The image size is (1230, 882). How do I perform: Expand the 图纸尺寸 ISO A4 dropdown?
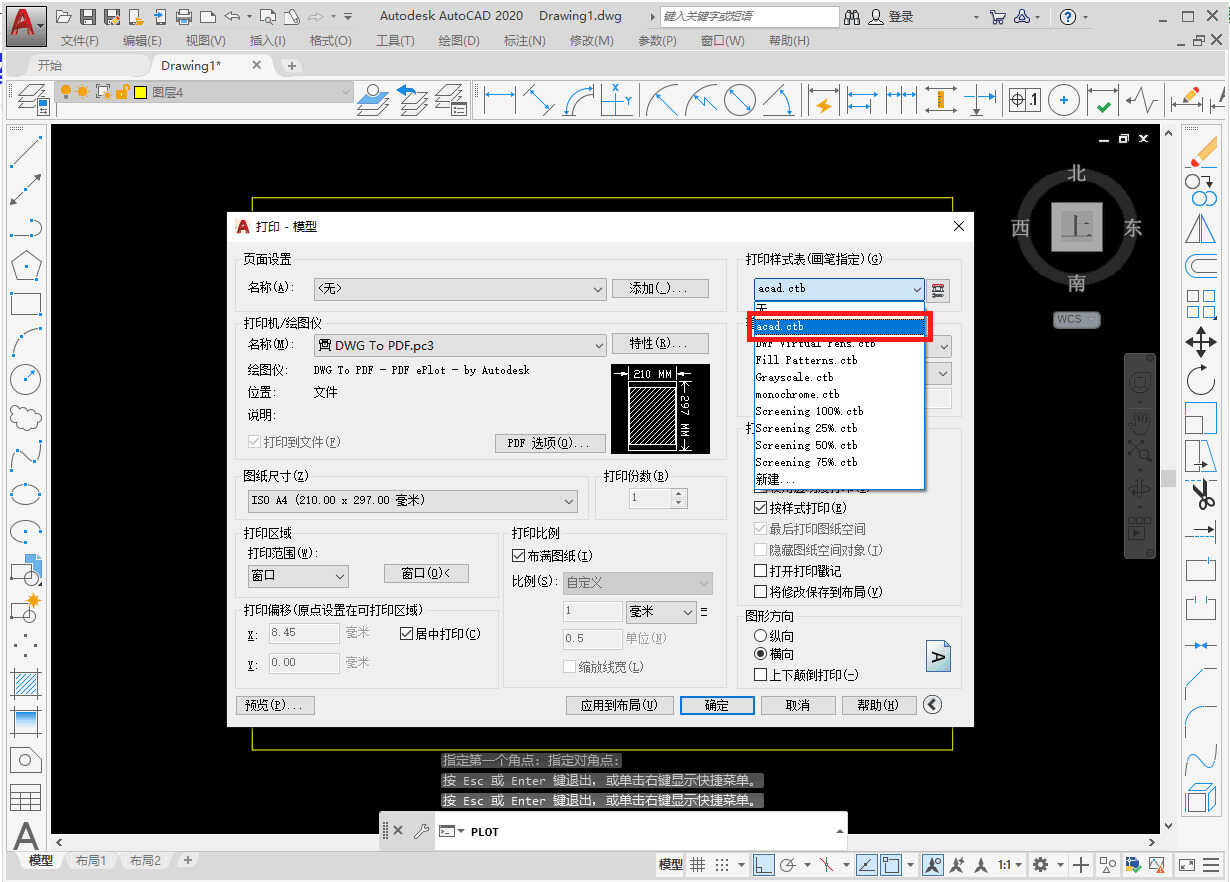point(568,500)
